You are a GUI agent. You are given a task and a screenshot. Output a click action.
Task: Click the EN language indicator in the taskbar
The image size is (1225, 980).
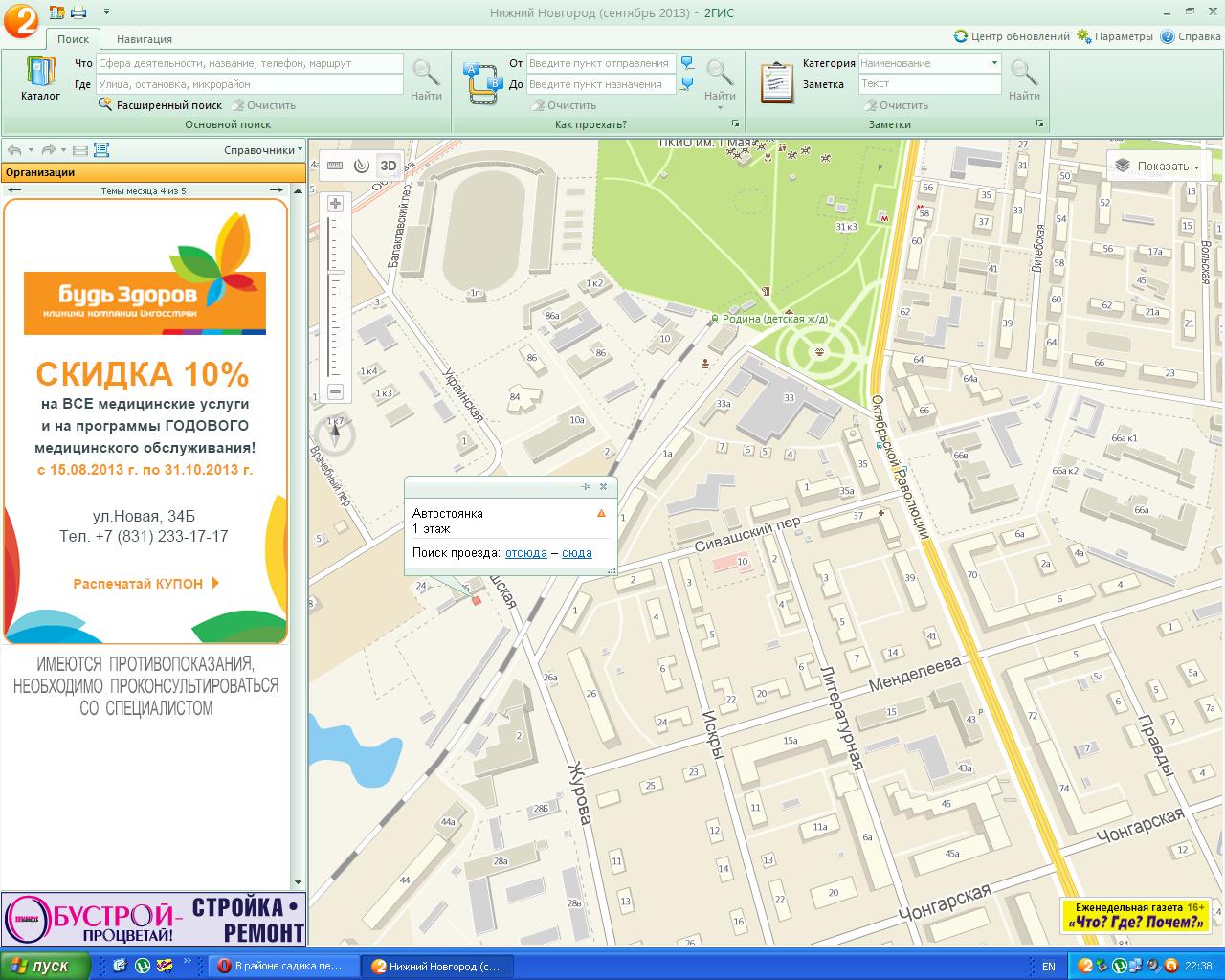pos(1049,967)
